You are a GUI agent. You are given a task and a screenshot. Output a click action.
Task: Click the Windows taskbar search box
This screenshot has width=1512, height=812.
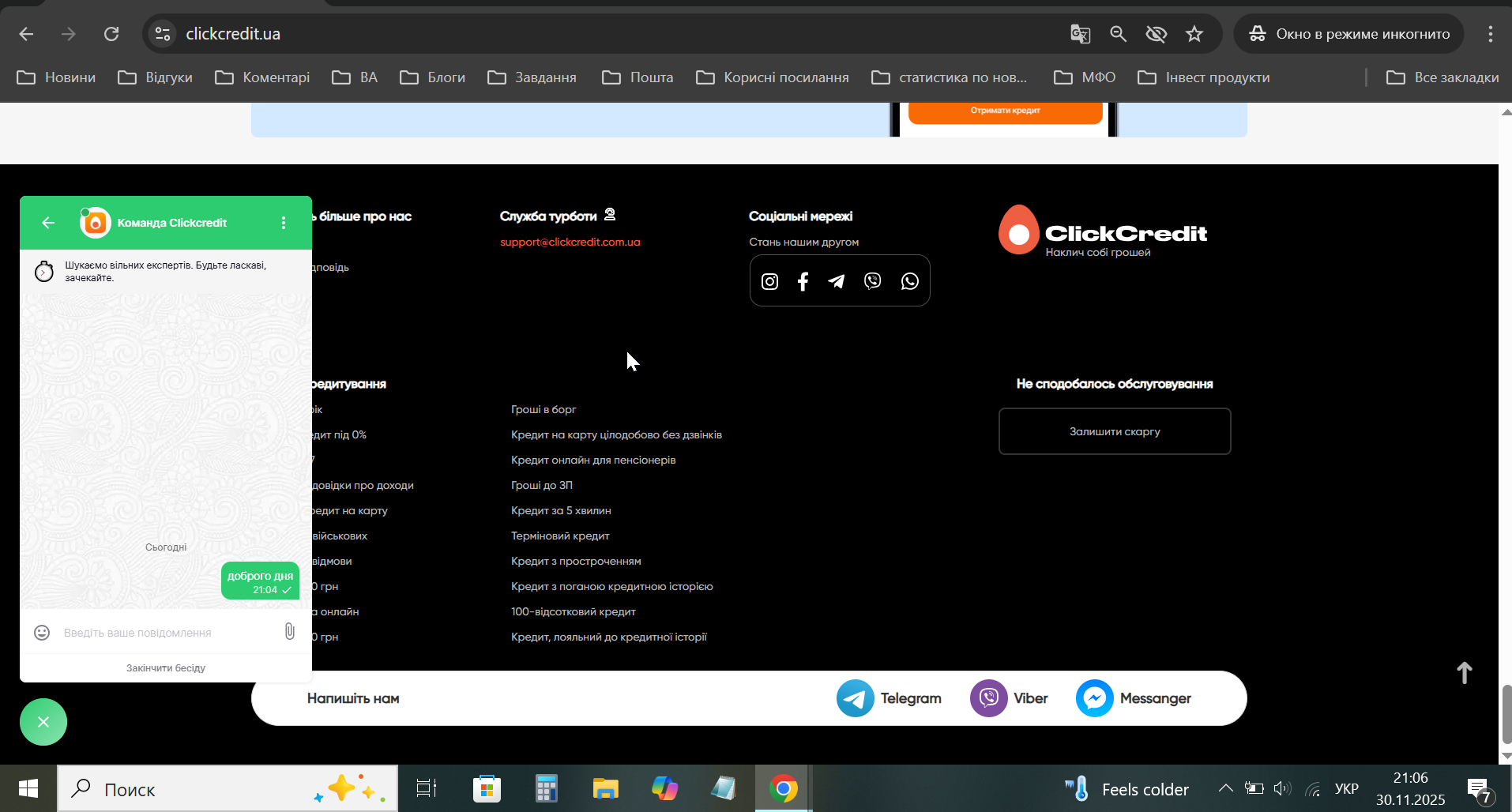pyautogui.click(x=228, y=788)
